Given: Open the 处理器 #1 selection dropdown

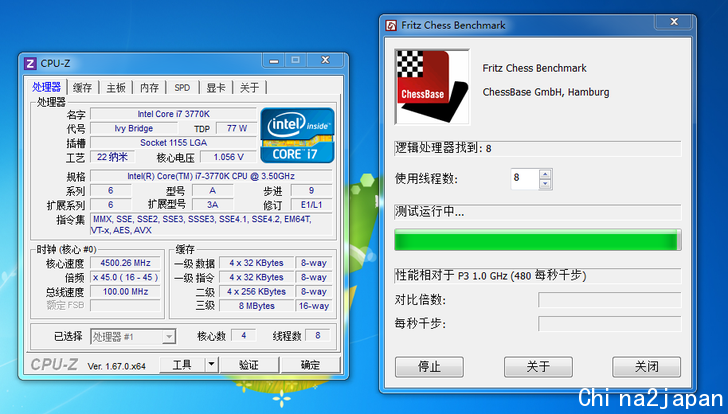Looking at the screenshot, I should pyautogui.click(x=133, y=336).
